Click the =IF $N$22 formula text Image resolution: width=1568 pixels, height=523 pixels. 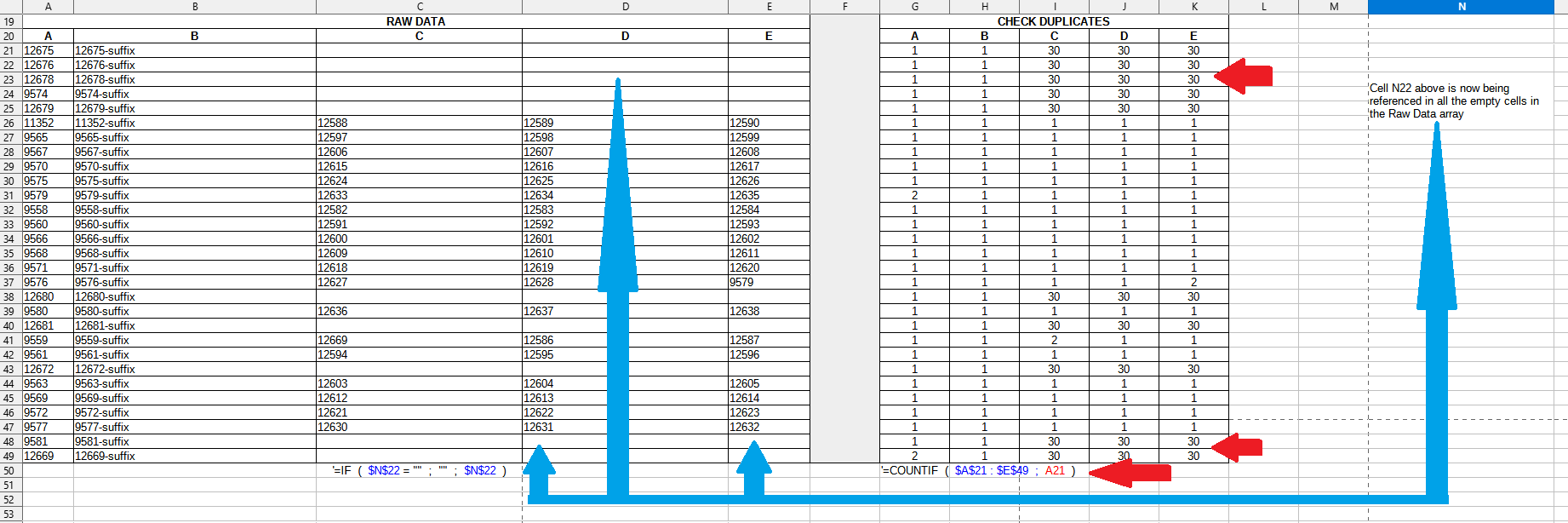pyautogui.click(x=419, y=470)
